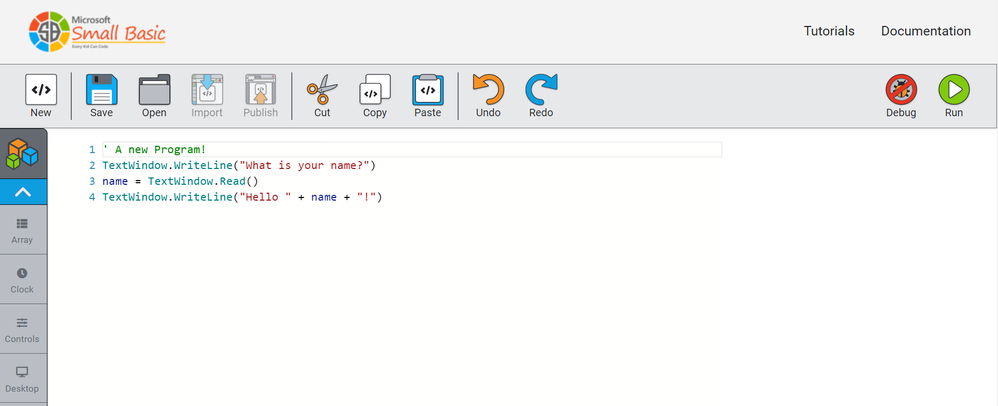Copy selected code
This screenshot has height=406, width=998.
[x=375, y=96]
